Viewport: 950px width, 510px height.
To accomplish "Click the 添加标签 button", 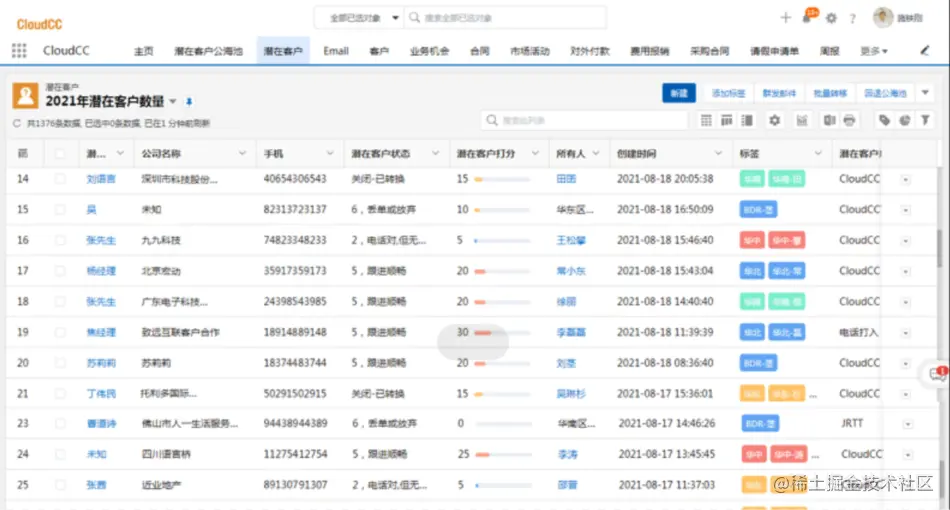I will (x=728, y=93).
